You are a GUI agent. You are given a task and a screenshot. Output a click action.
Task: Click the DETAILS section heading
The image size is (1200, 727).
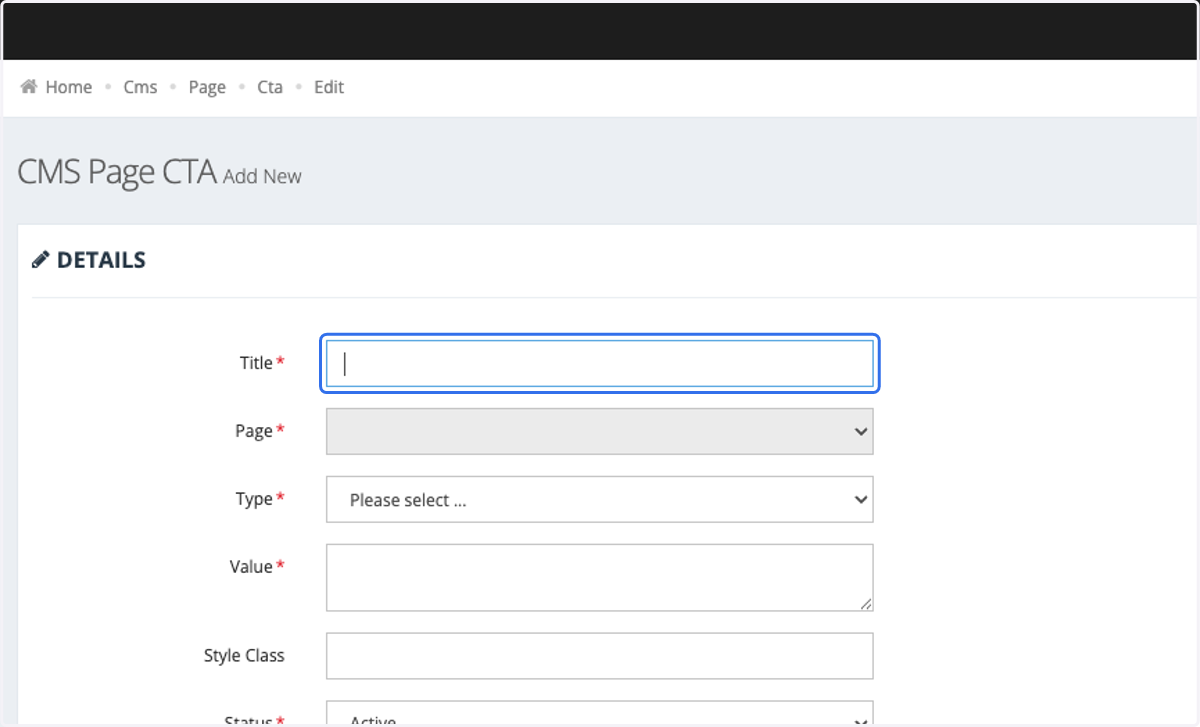[101, 260]
